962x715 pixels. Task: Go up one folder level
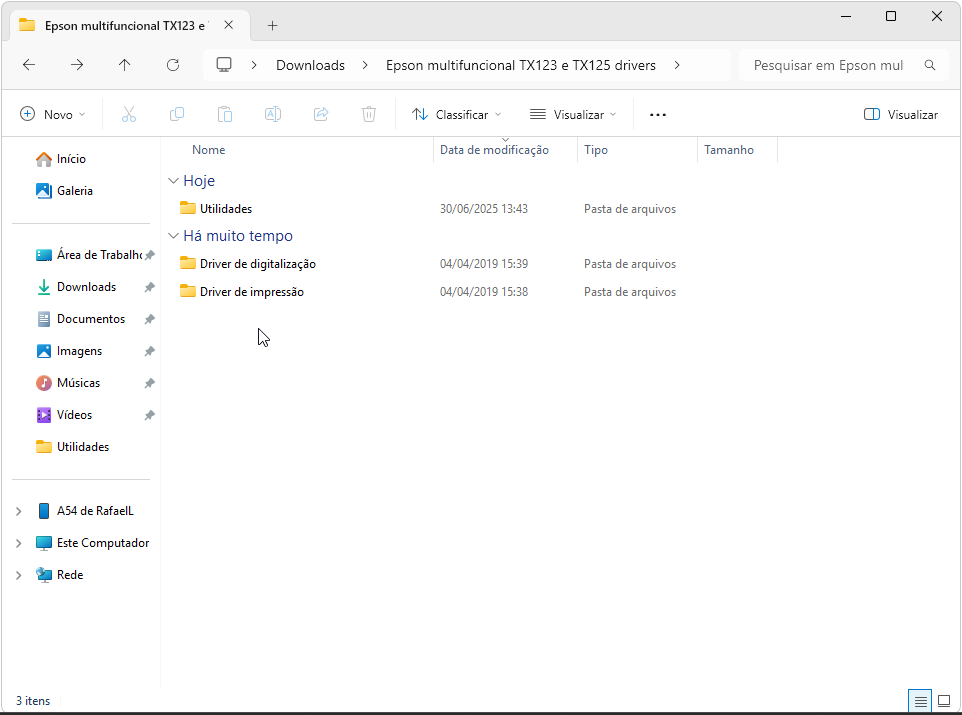pyautogui.click(x=125, y=65)
